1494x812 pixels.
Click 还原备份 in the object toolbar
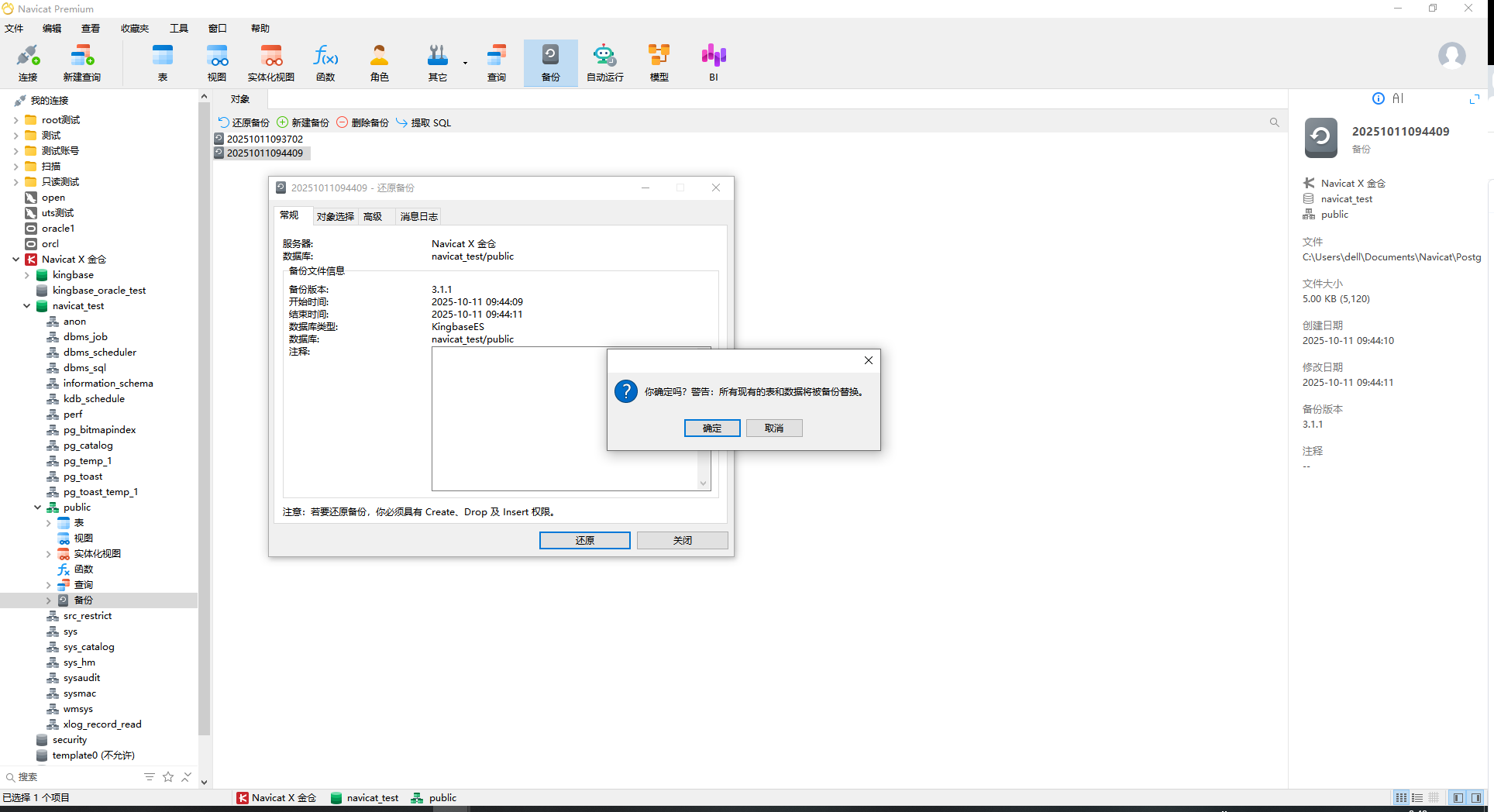click(243, 122)
